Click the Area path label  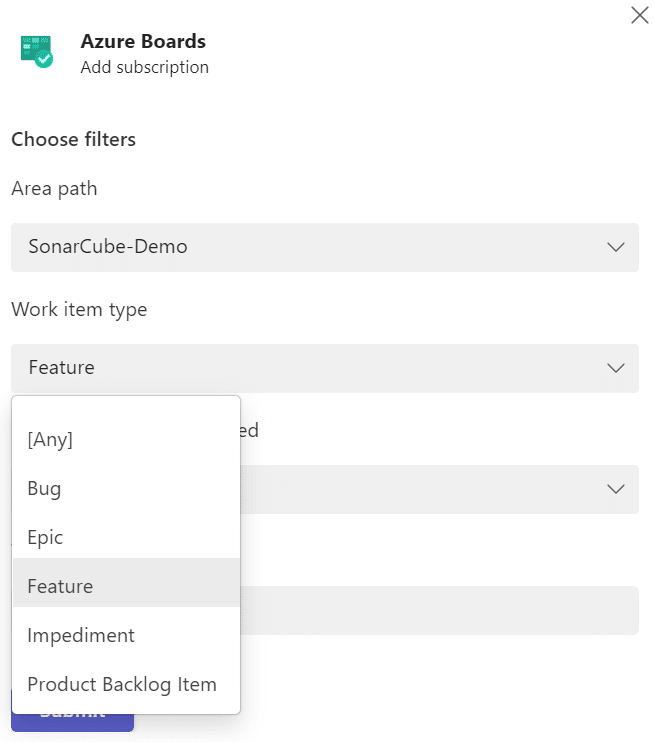point(54,189)
